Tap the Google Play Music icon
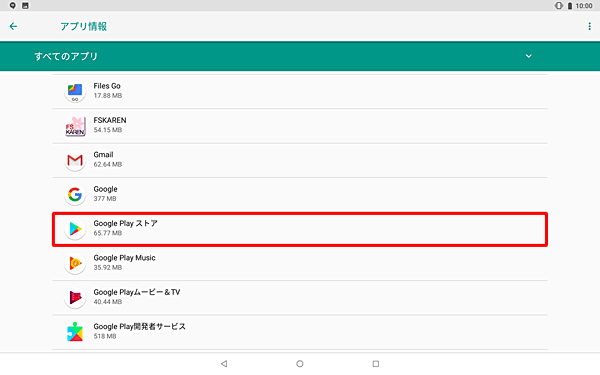This screenshot has width=600, height=375. 75,264
